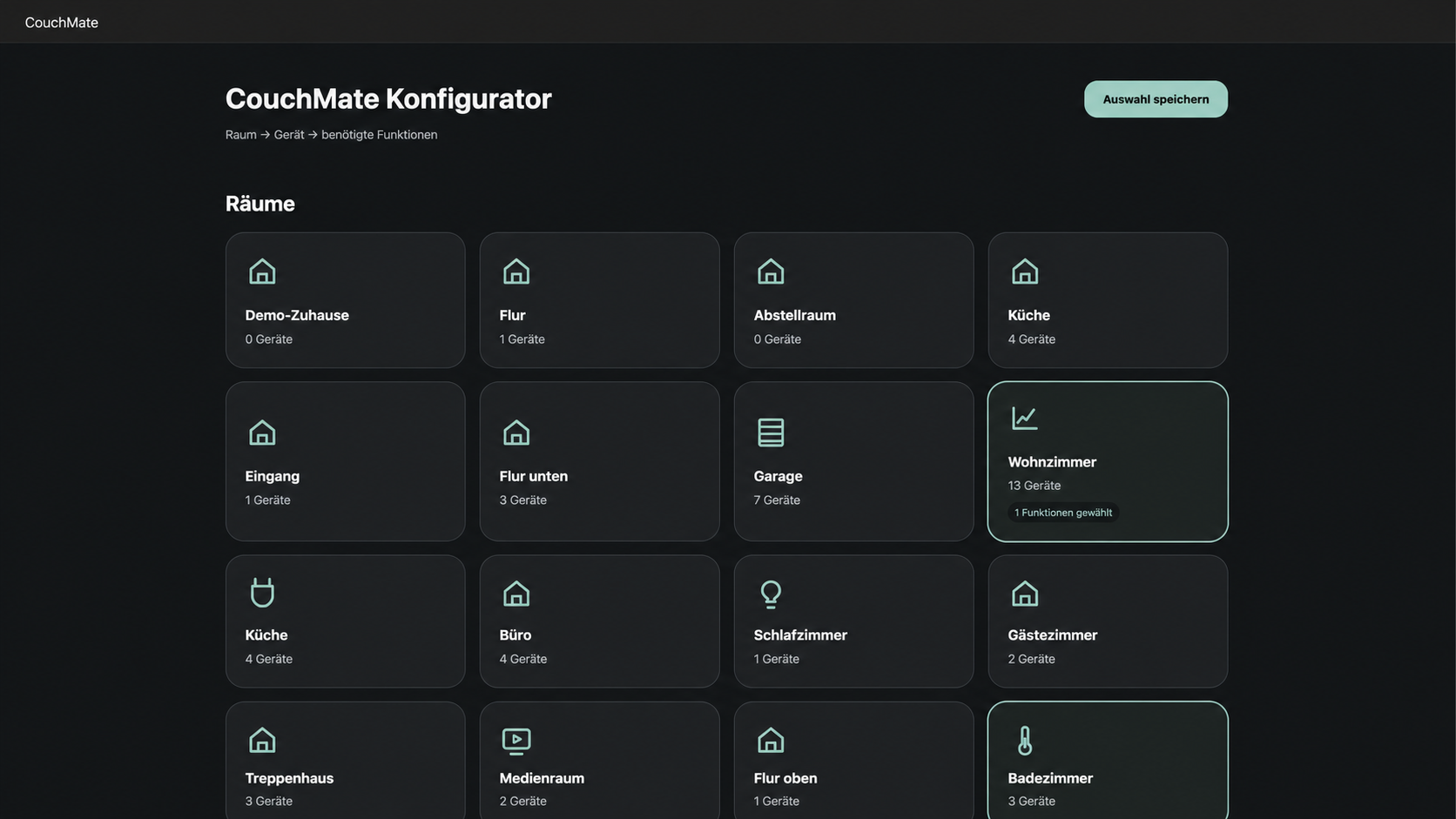Open the 'Abstellraum' room title
This screenshot has height=819, width=1456.
(795, 315)
